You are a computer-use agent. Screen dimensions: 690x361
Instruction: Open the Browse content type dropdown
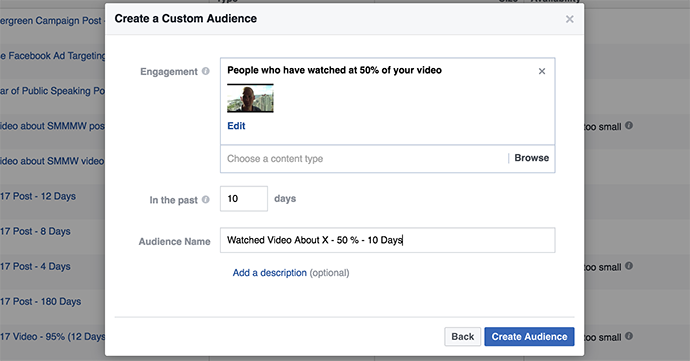click(x=532, y=158)
